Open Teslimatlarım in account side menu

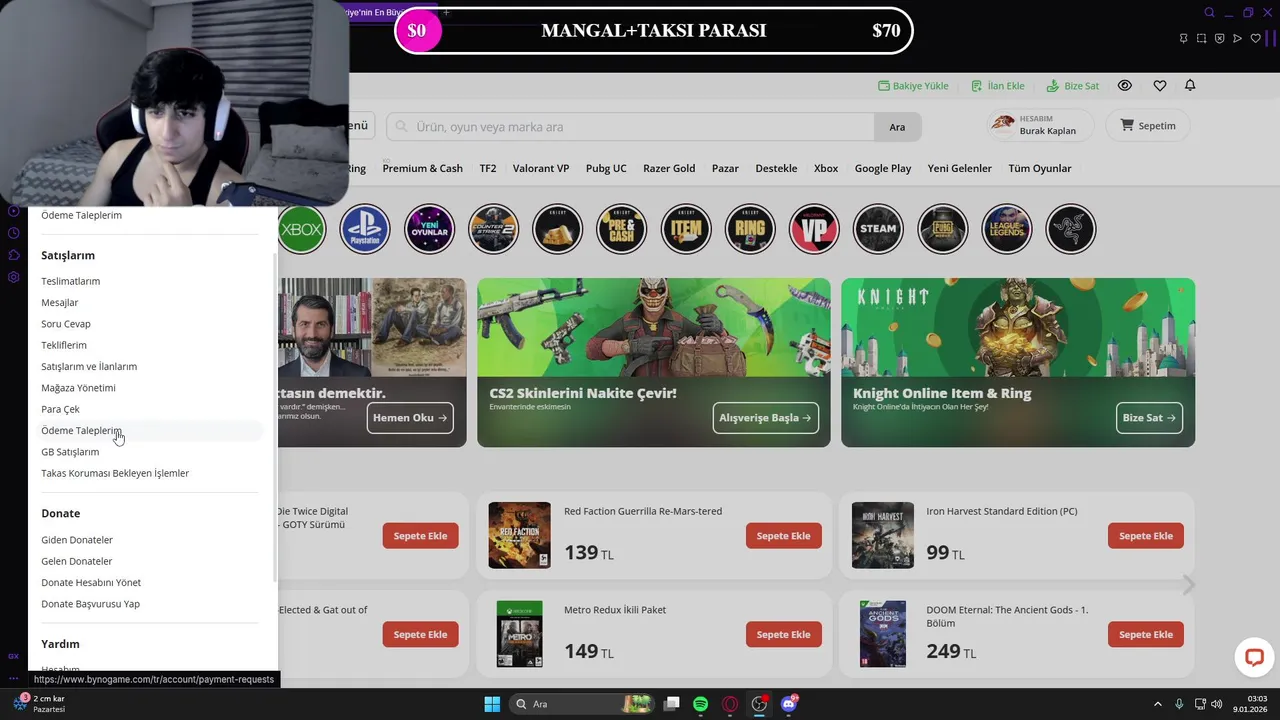click(71, 281)
